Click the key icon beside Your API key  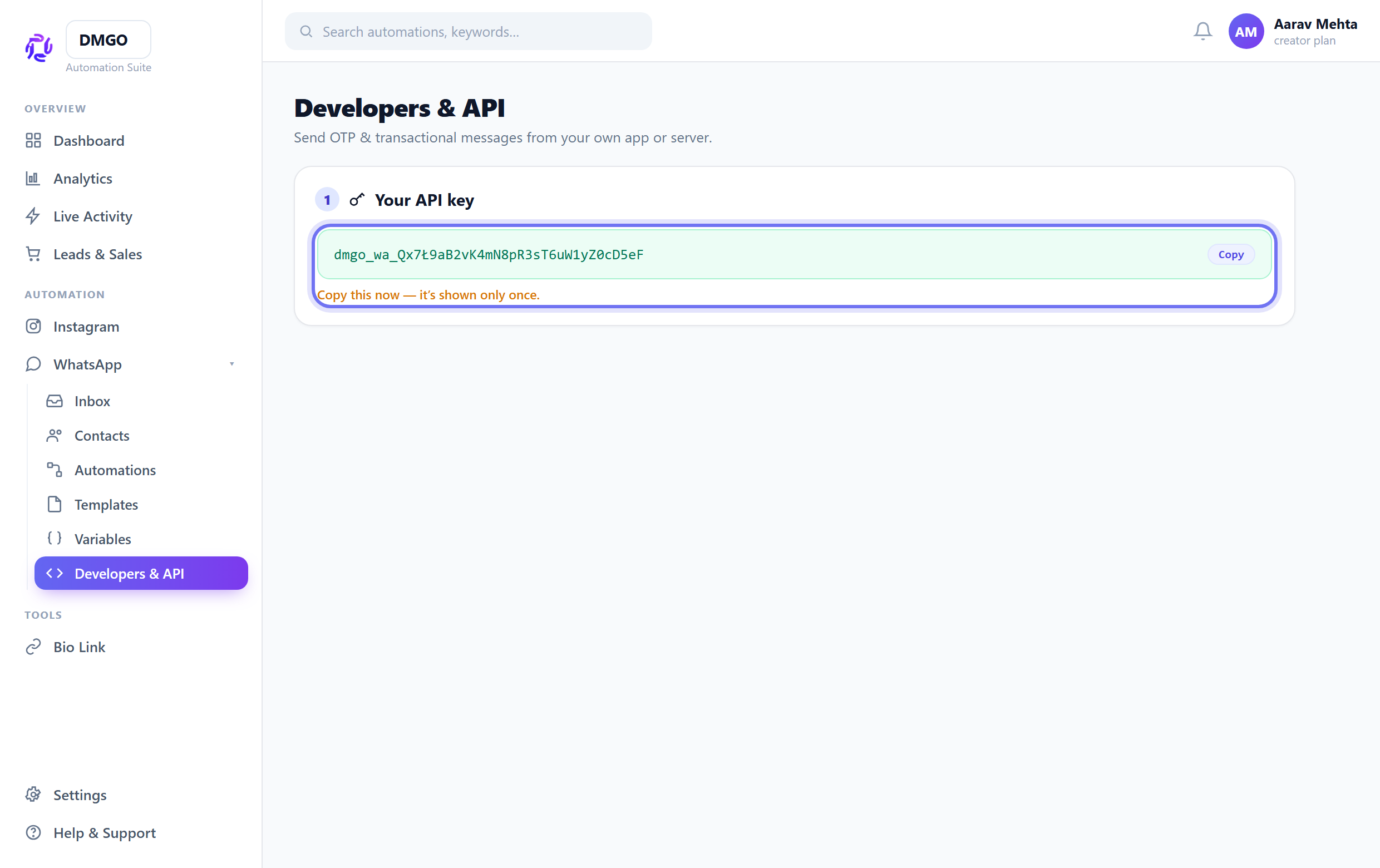pyautogui.click(x=357, y=199)
